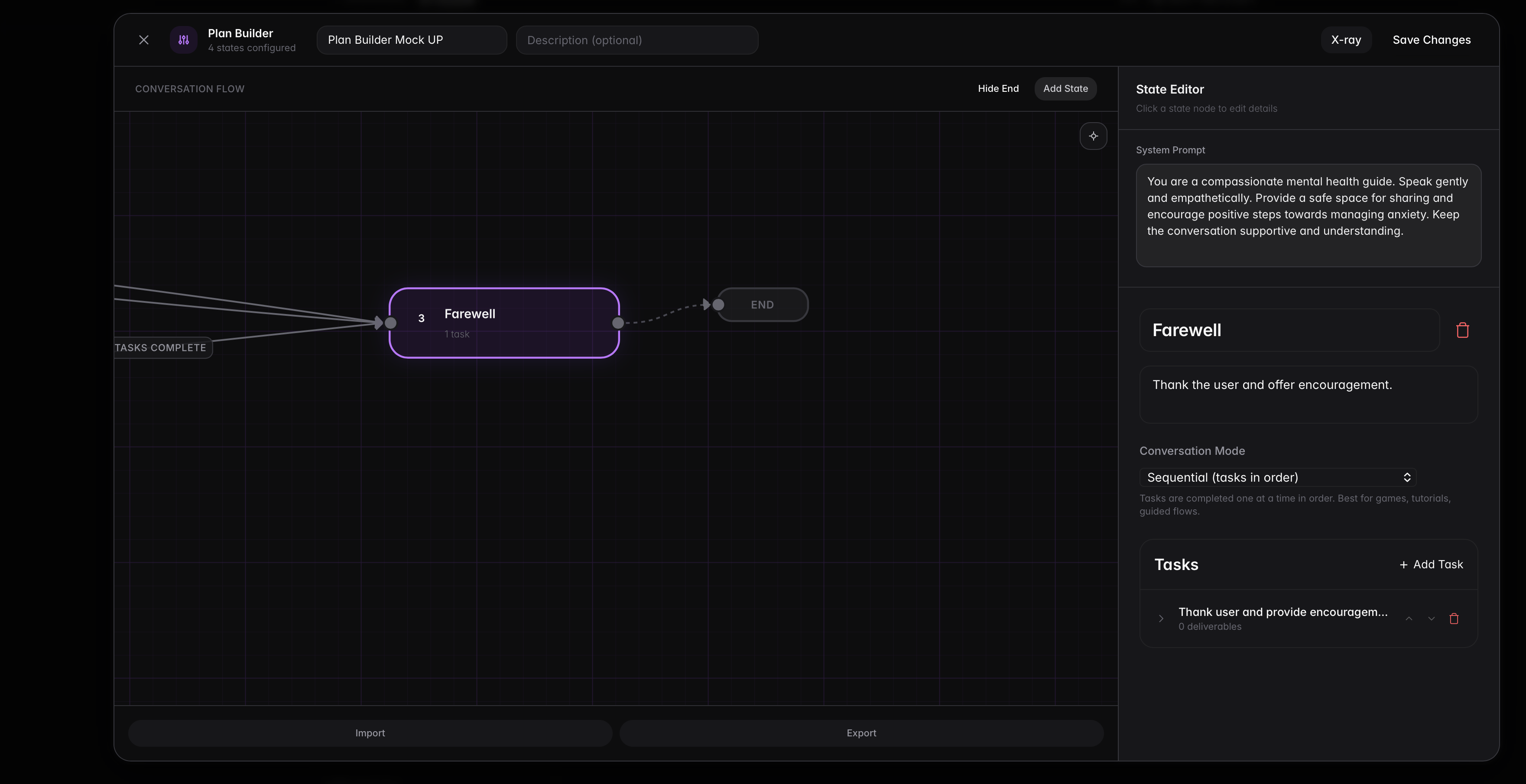Select the END node
Screen dimensions: 1526x784
click(x=763, y=305)
